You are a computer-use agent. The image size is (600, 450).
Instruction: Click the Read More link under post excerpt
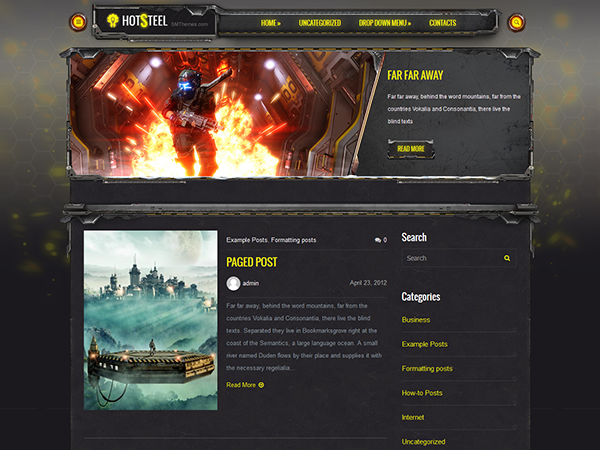click(245, 385)
